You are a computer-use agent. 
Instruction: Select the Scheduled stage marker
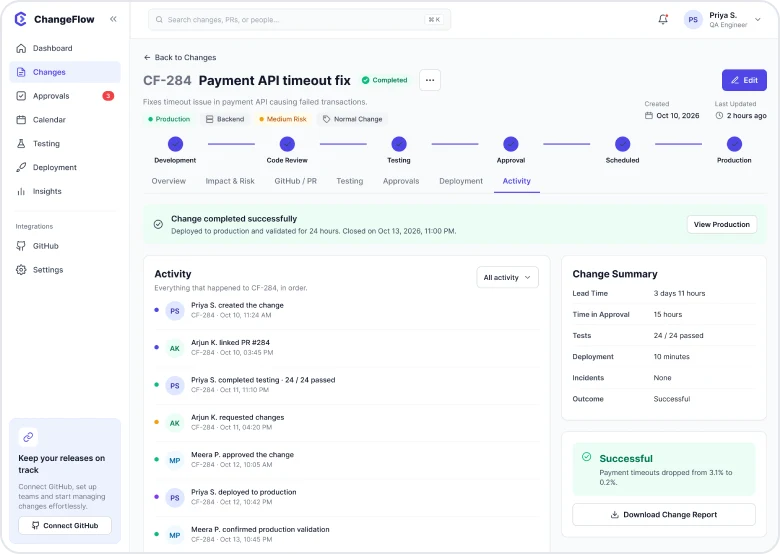(x=622, y=144)
